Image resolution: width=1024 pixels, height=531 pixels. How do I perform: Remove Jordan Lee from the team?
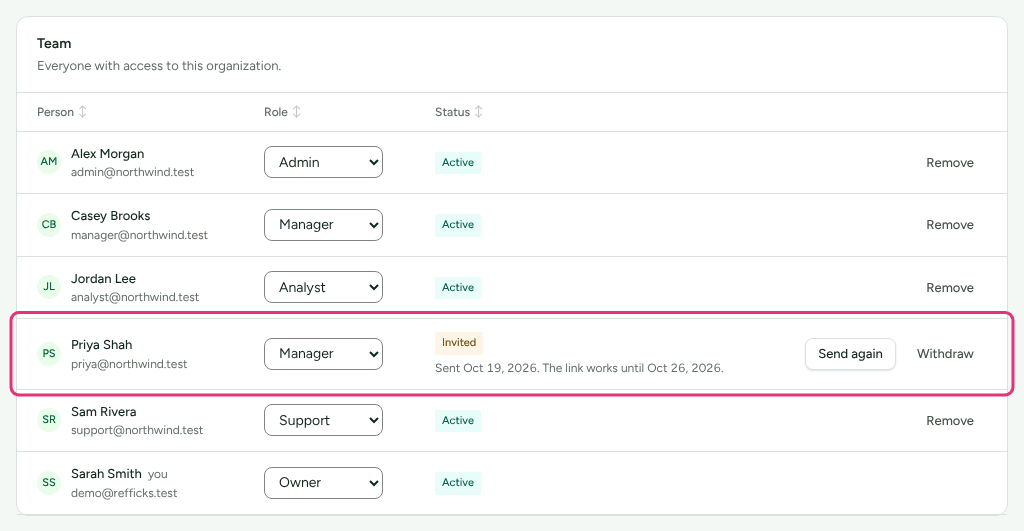950,287
